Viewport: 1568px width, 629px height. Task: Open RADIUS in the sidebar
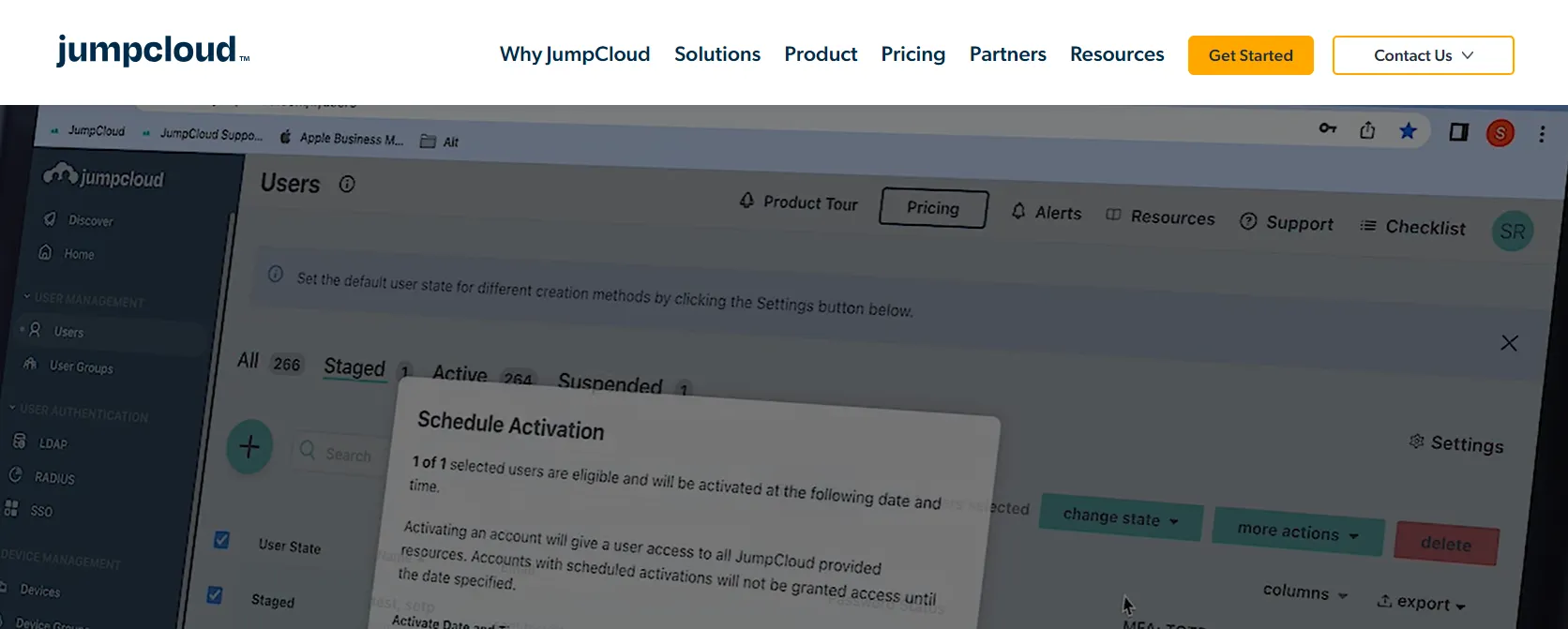[42, 477]
